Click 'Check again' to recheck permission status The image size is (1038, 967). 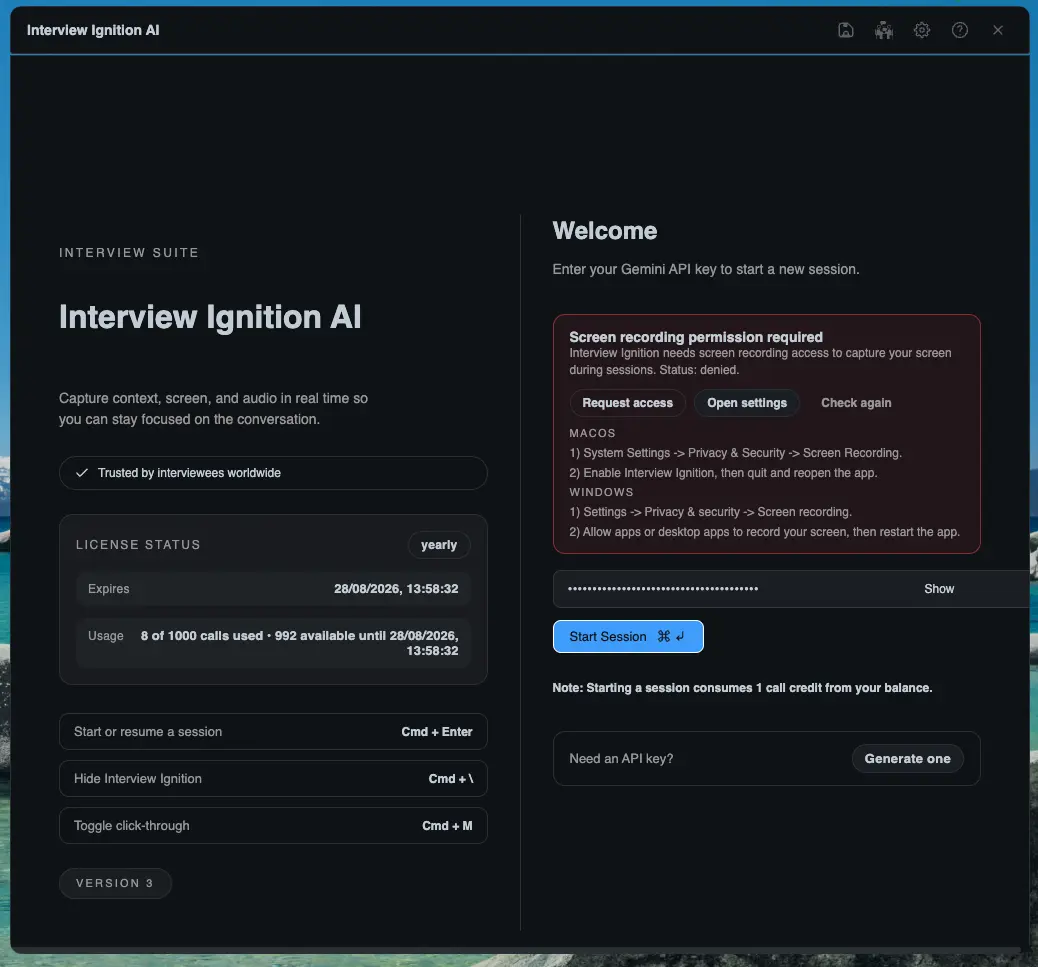[x=856, y=403]
